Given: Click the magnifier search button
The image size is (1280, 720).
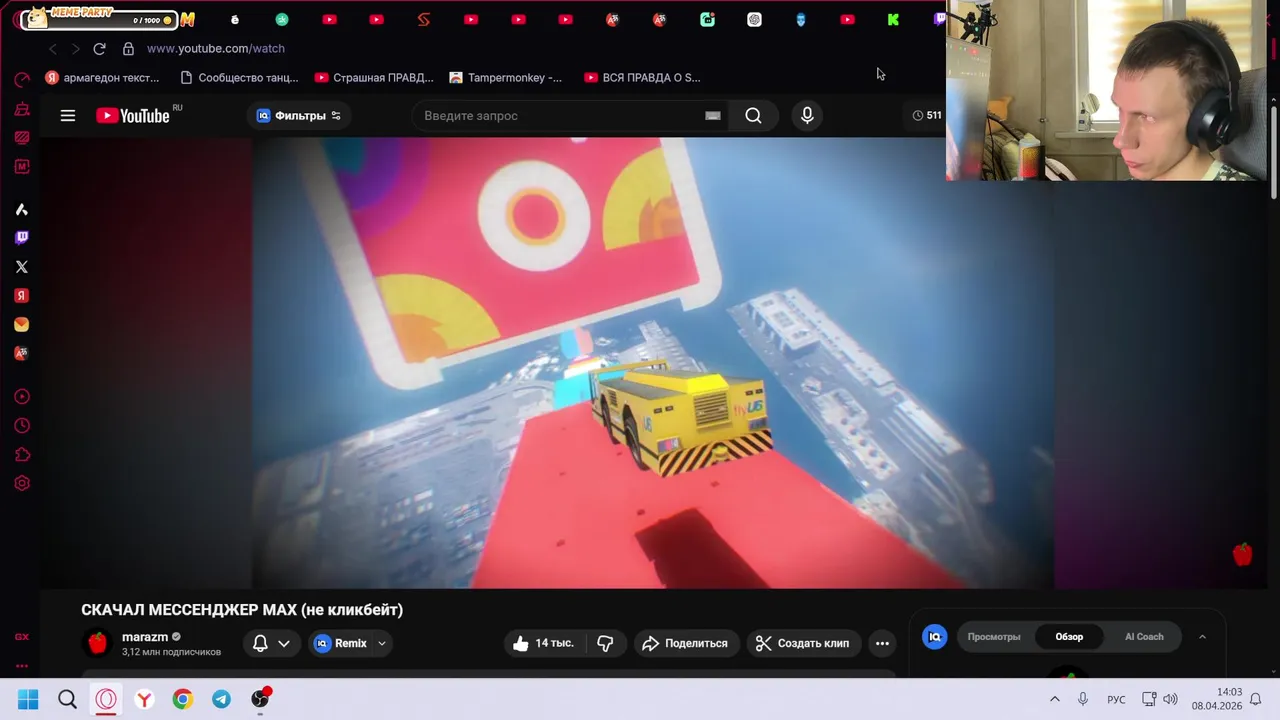Looking at the screenshot, I should pyautogui.click(x=753, y=116).
